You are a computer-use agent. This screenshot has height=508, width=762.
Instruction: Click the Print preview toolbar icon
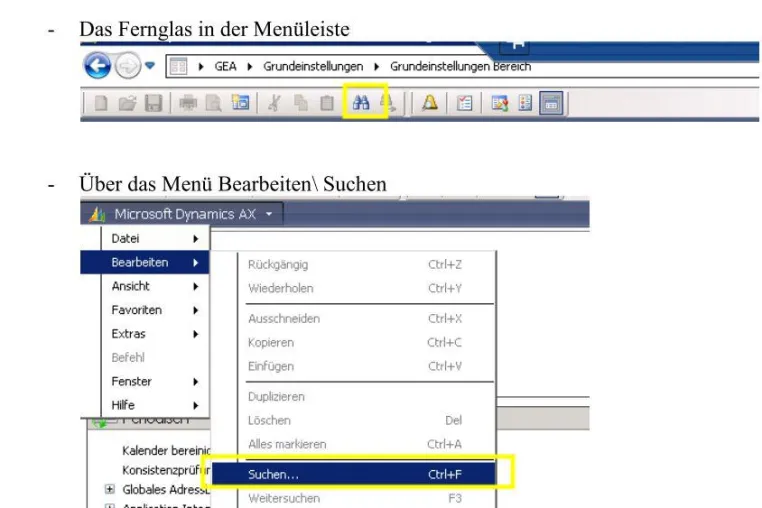coord(213,103)
